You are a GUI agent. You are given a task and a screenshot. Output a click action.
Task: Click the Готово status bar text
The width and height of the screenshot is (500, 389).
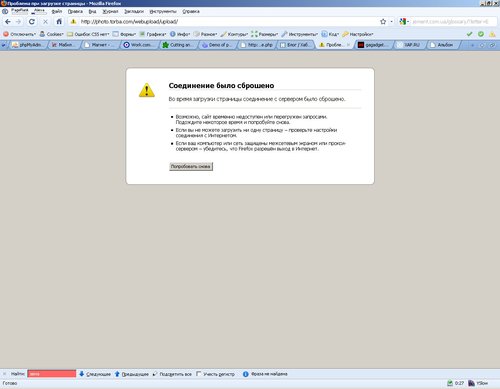[10, 383]
